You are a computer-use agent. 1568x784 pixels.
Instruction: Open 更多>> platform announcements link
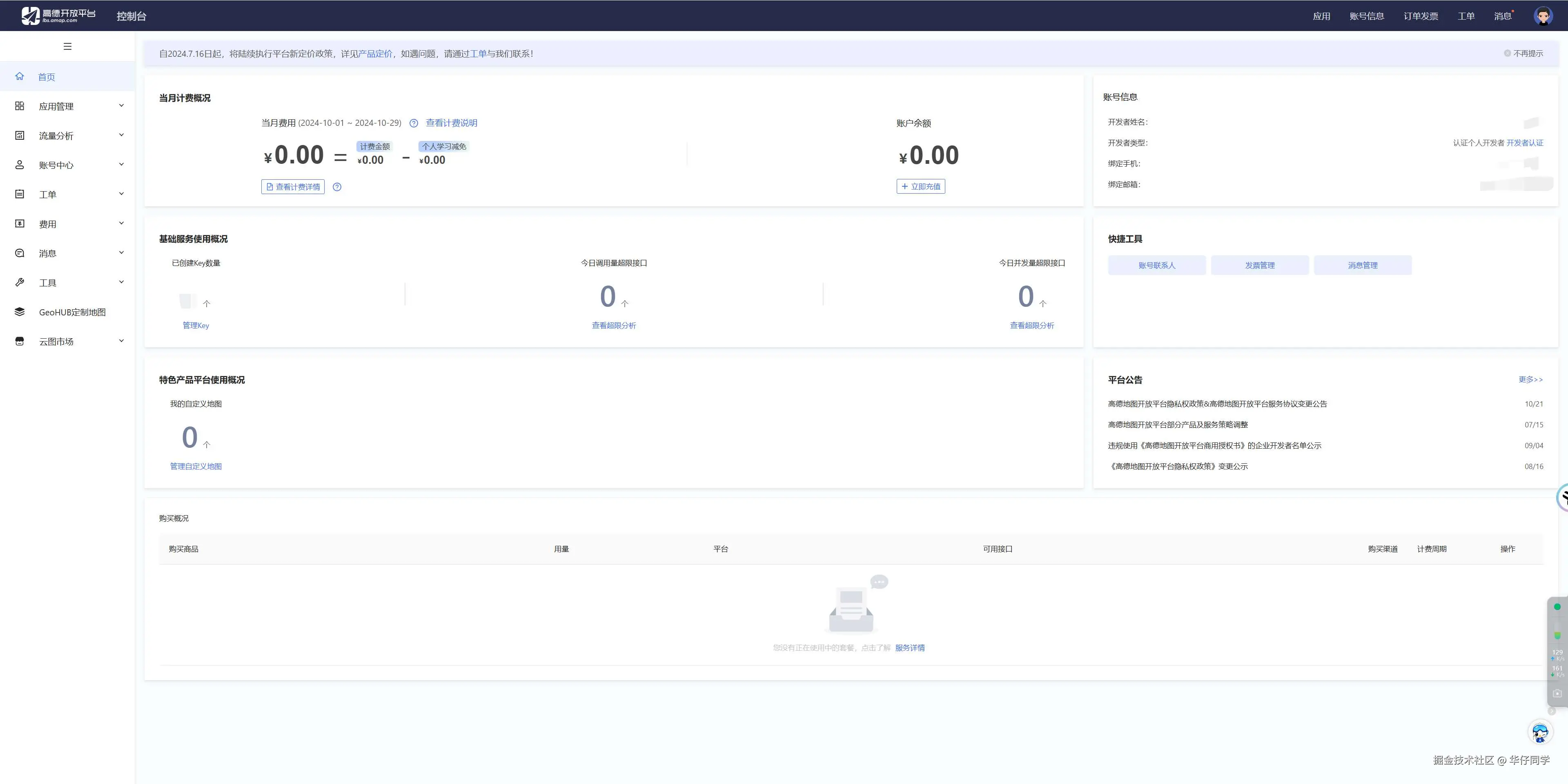coord(1530,380)
